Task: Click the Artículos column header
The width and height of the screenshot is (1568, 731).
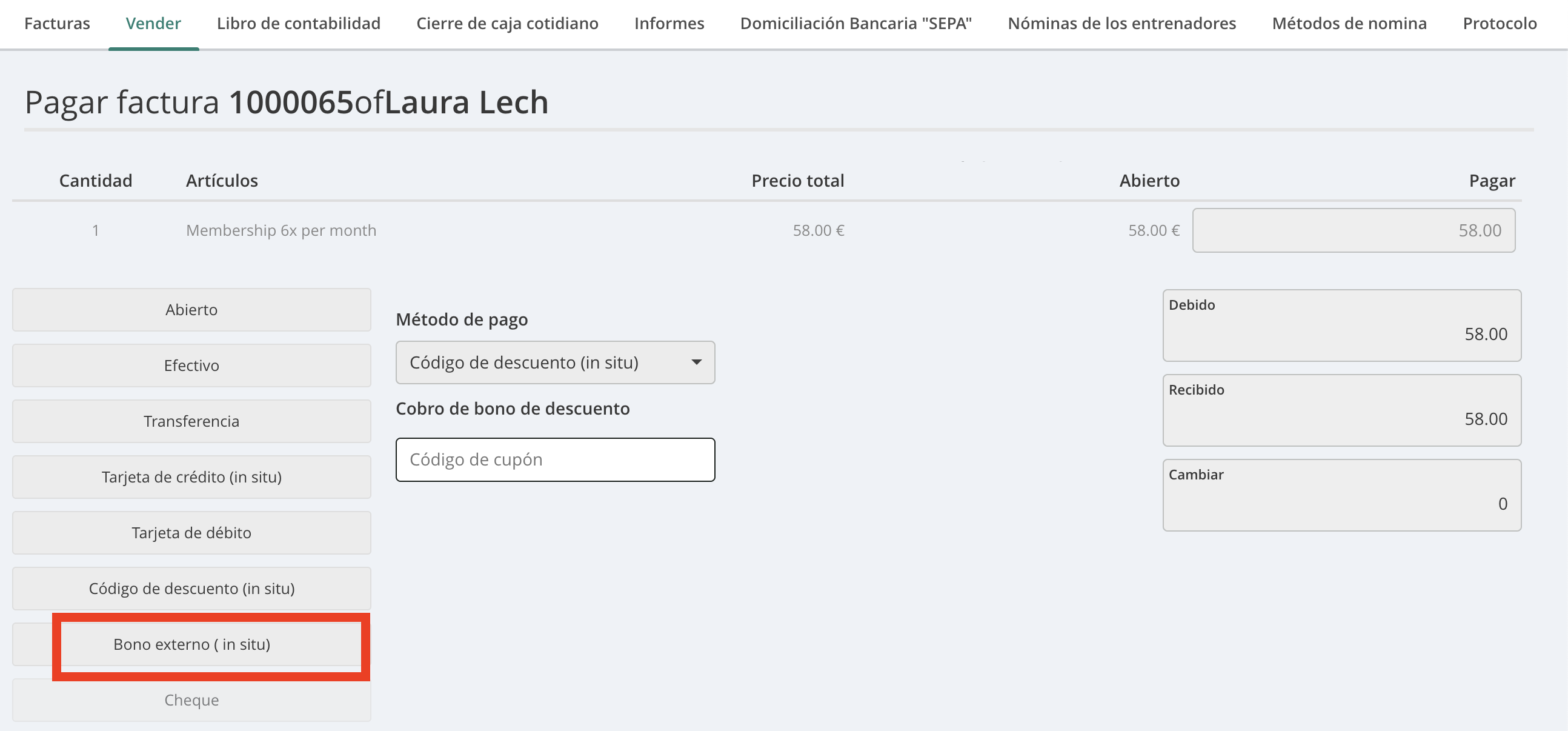Action: coord(222,180)
